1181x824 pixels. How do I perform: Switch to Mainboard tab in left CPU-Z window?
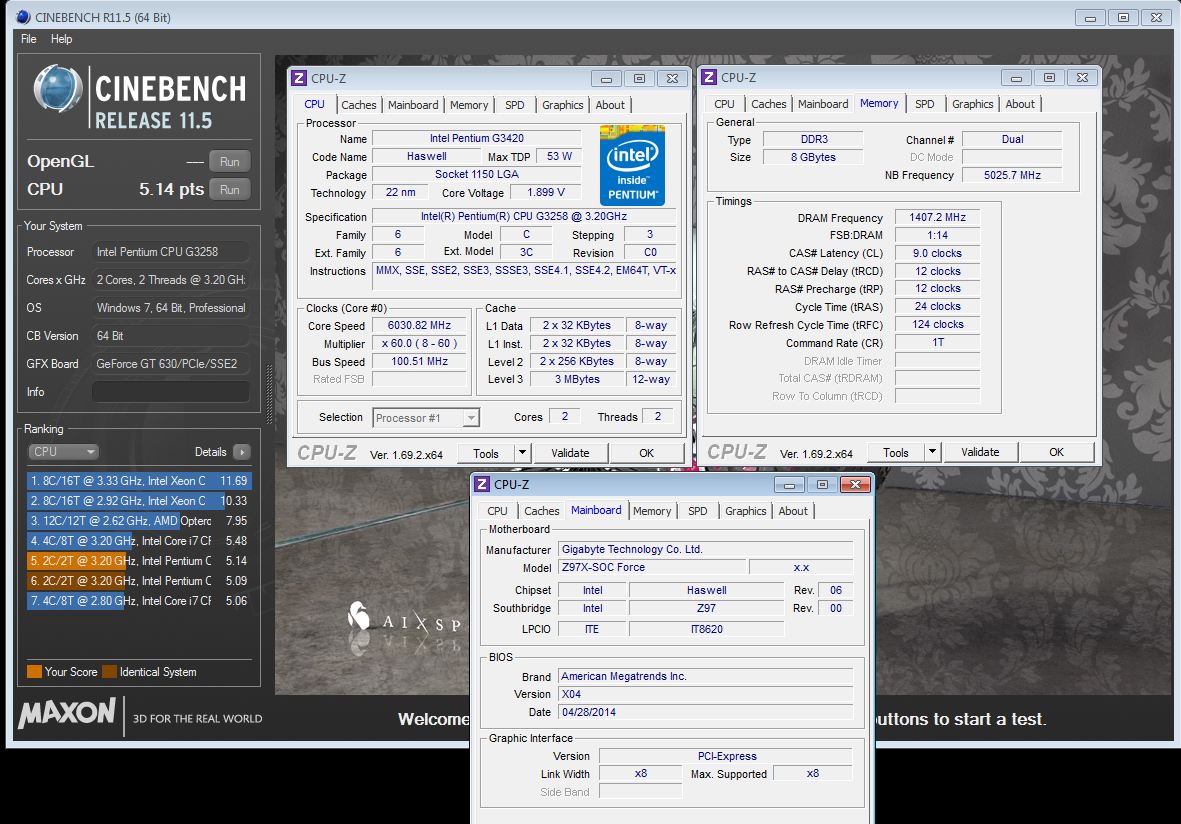[413, 105]
